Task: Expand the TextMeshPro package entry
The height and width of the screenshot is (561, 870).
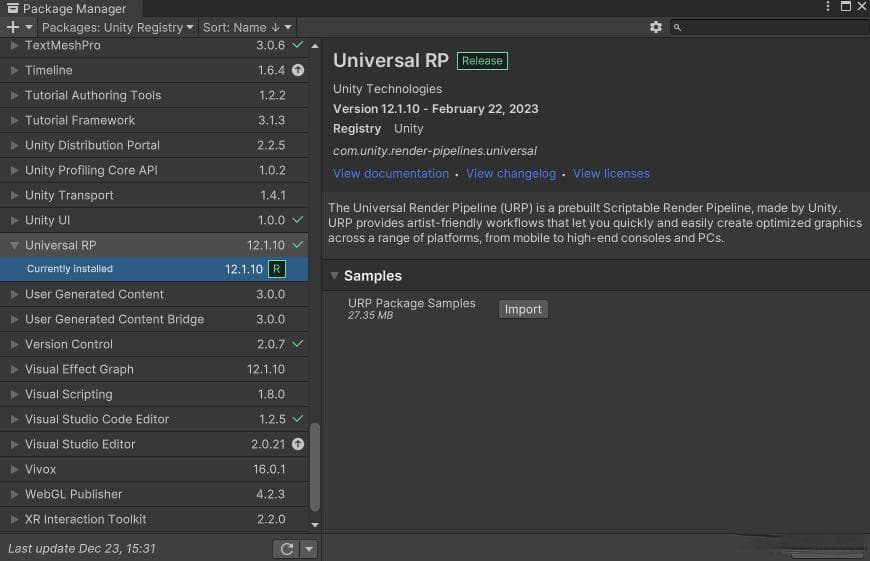Action: [x=14, y=45]
